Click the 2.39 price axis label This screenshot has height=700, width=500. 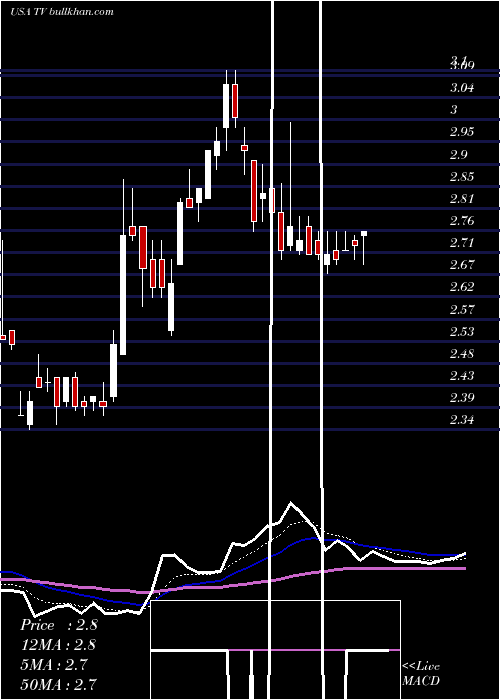point(462,397)
